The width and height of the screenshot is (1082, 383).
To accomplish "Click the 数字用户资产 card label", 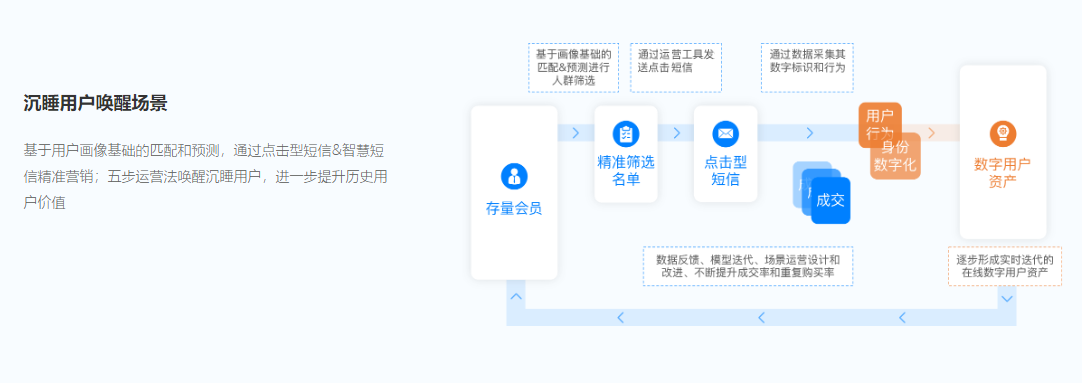I will [1003, 173].
